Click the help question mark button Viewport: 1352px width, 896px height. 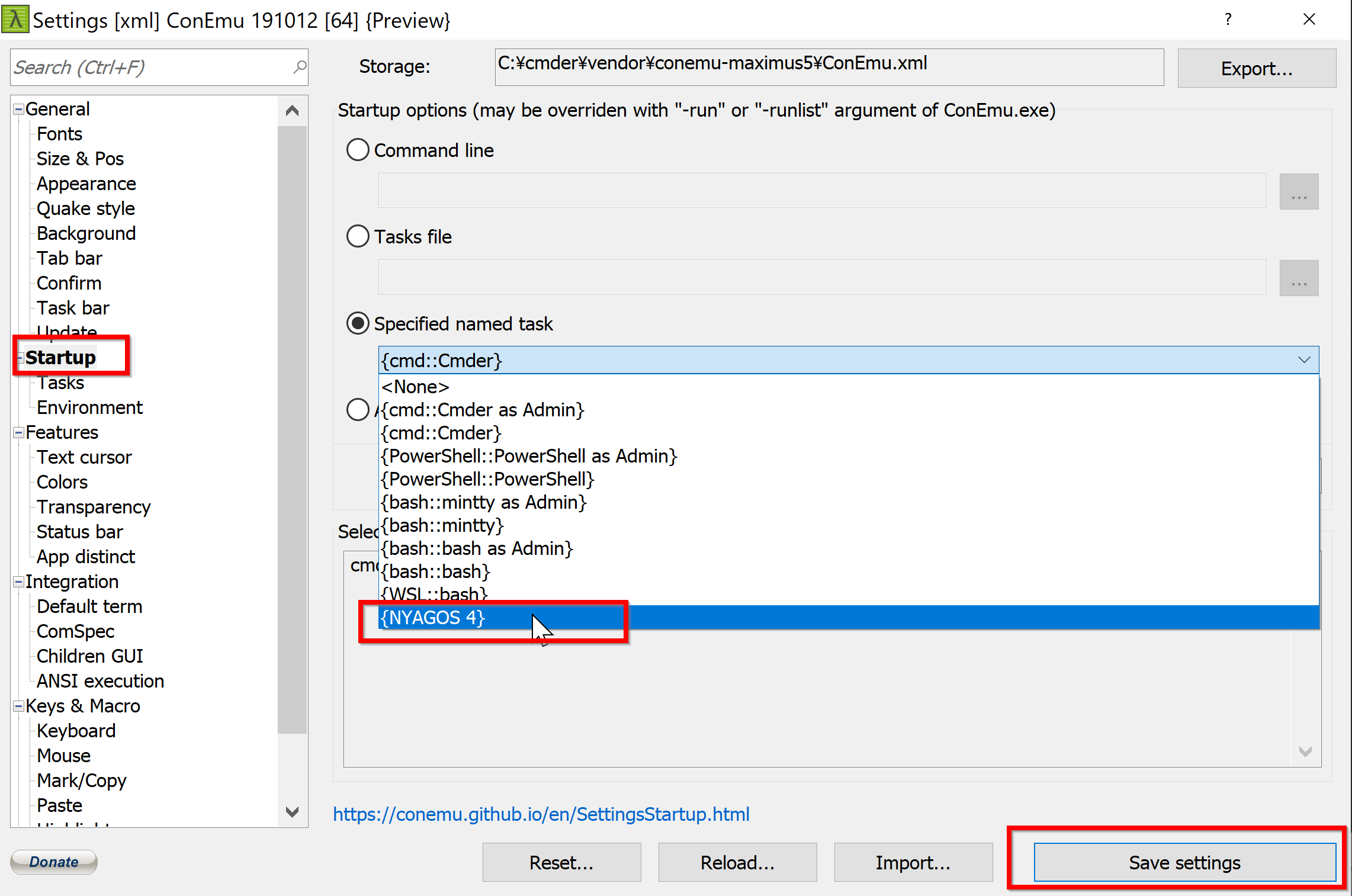(1228, 20)
